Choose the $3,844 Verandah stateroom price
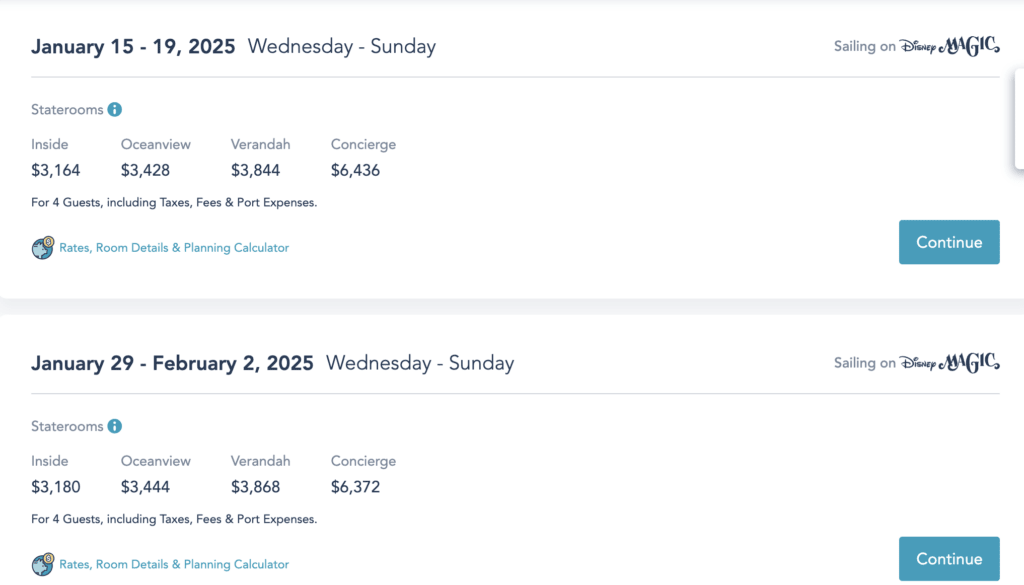This screenshot has height=585, width=1024. [x=255, y=170]
